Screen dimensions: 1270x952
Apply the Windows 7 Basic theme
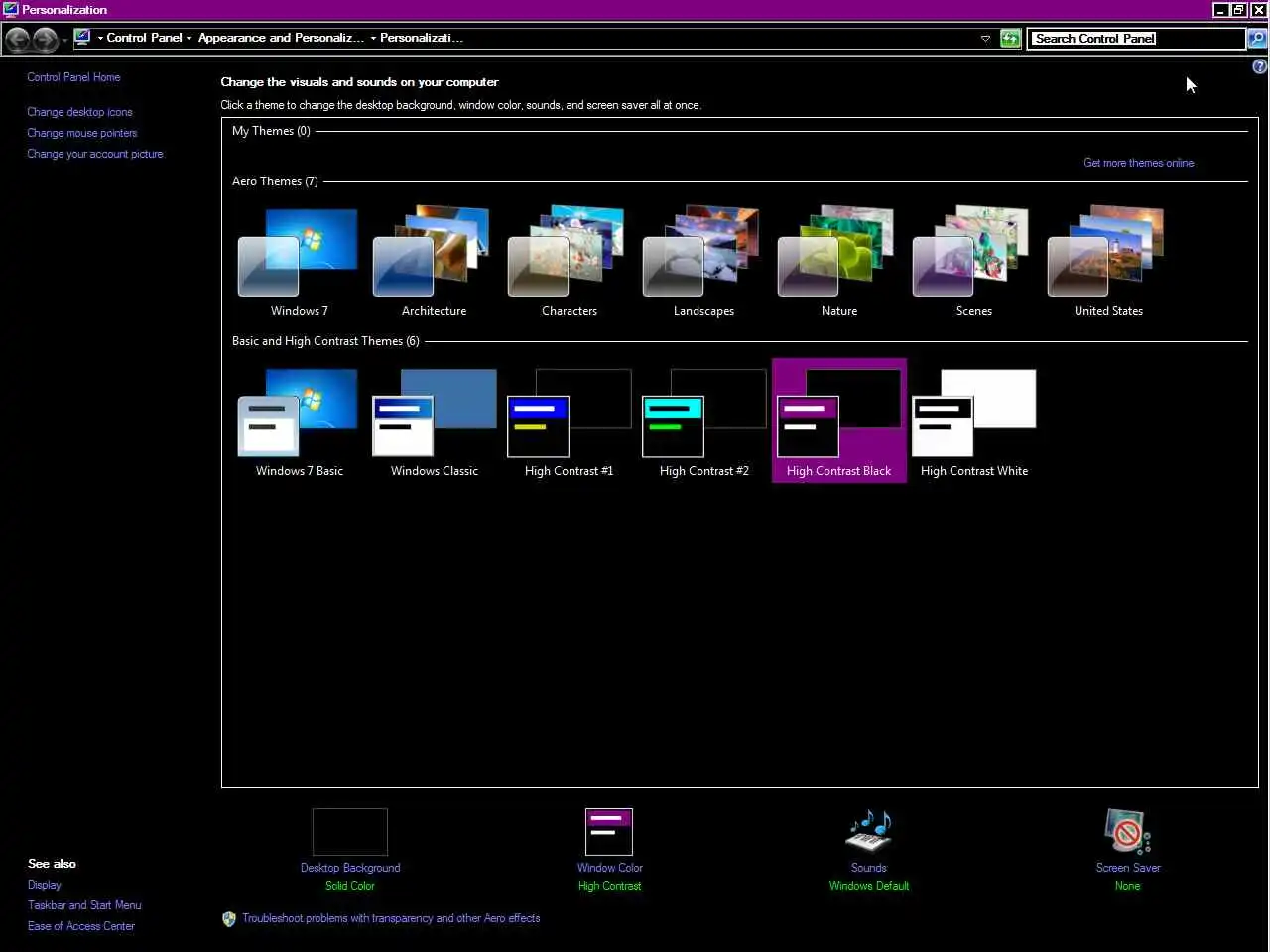299,421
